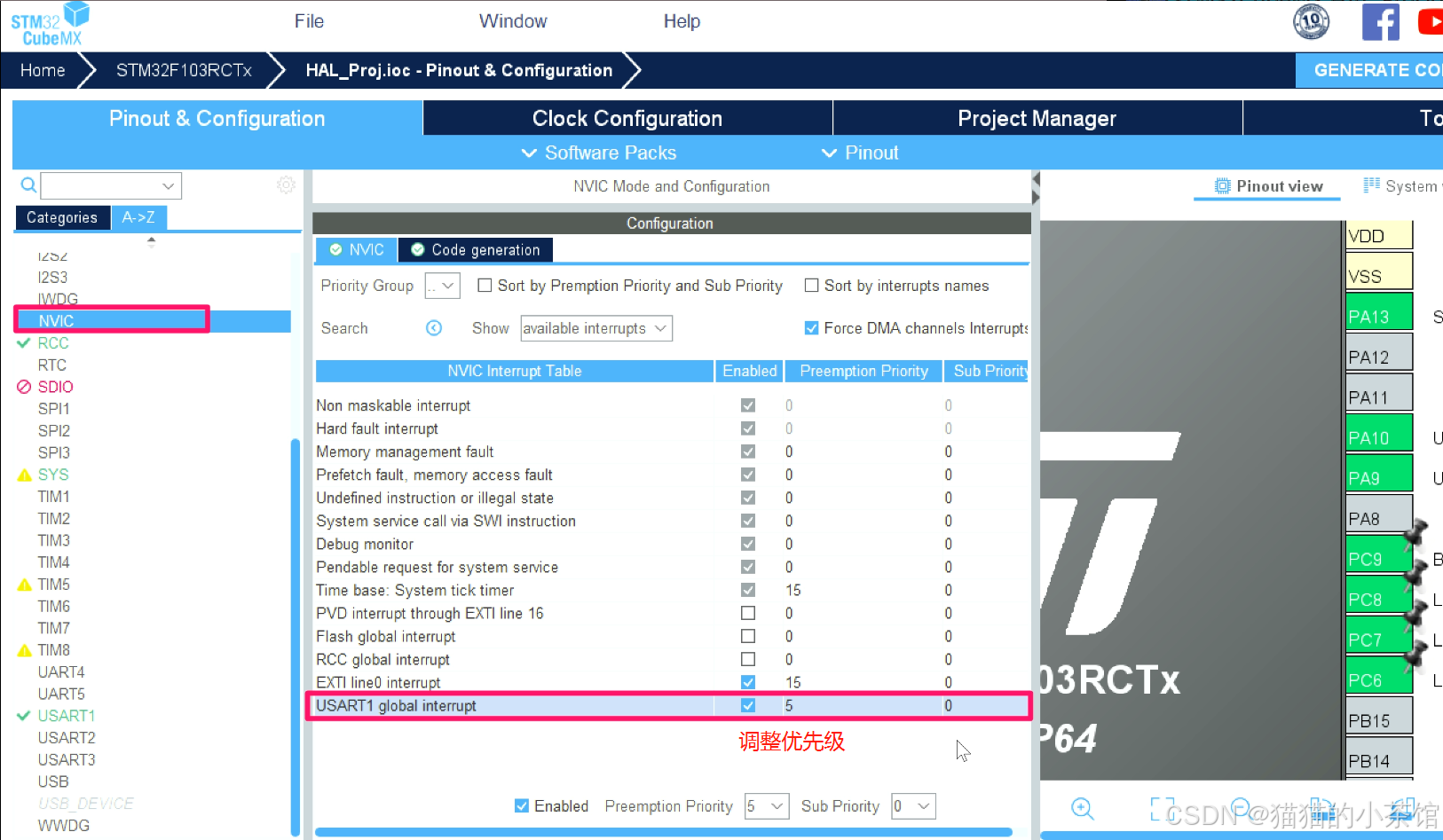The image size is (1443, 840).
Task: Open the category search combo box arrow
Action: tap(168, 185)
